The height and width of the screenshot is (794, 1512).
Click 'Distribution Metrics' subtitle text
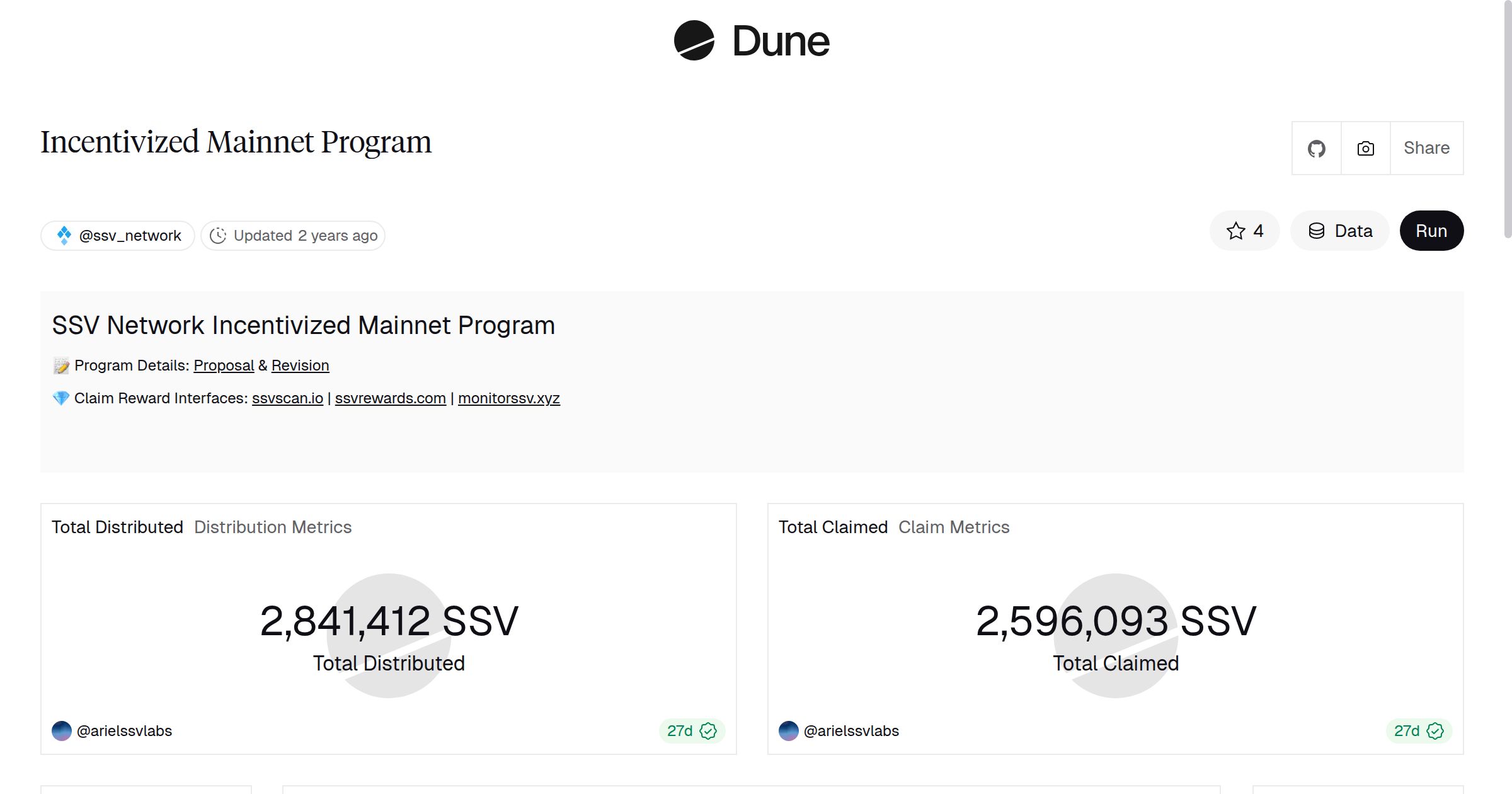(x=273, y=527)
